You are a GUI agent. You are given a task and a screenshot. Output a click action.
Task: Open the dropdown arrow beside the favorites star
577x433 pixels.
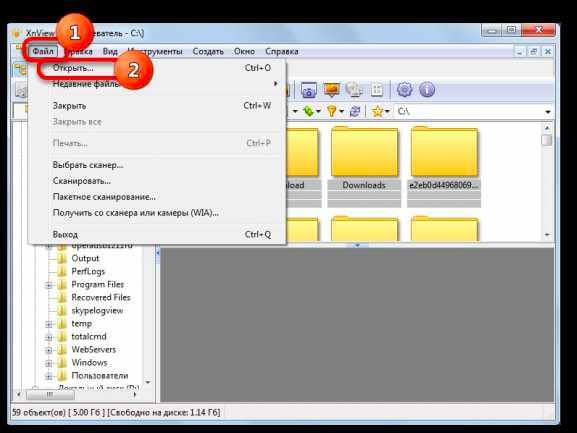[387, 111]
